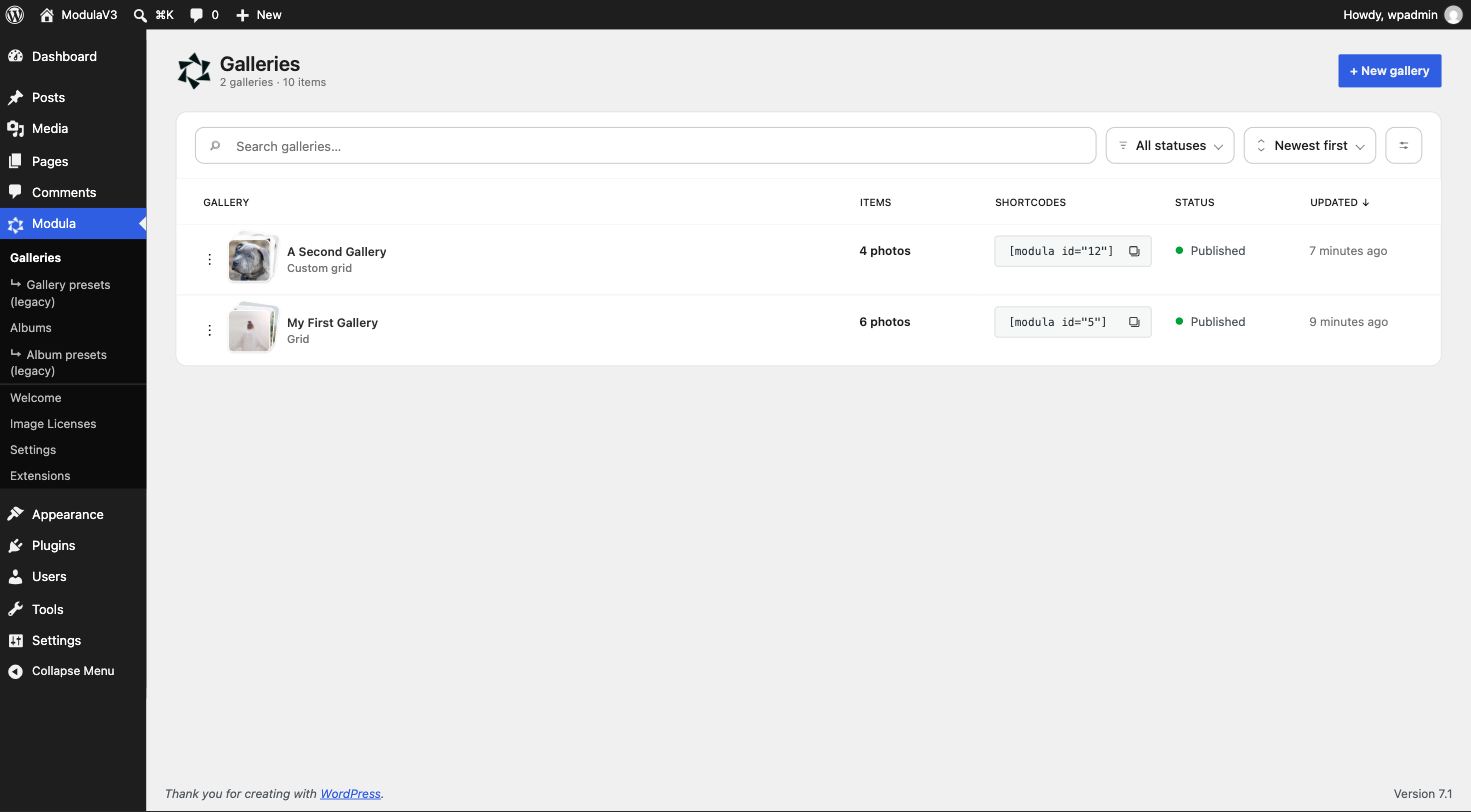Open Welcome submenu item
The image size is (1471, 812).
[x=36, y=398]
